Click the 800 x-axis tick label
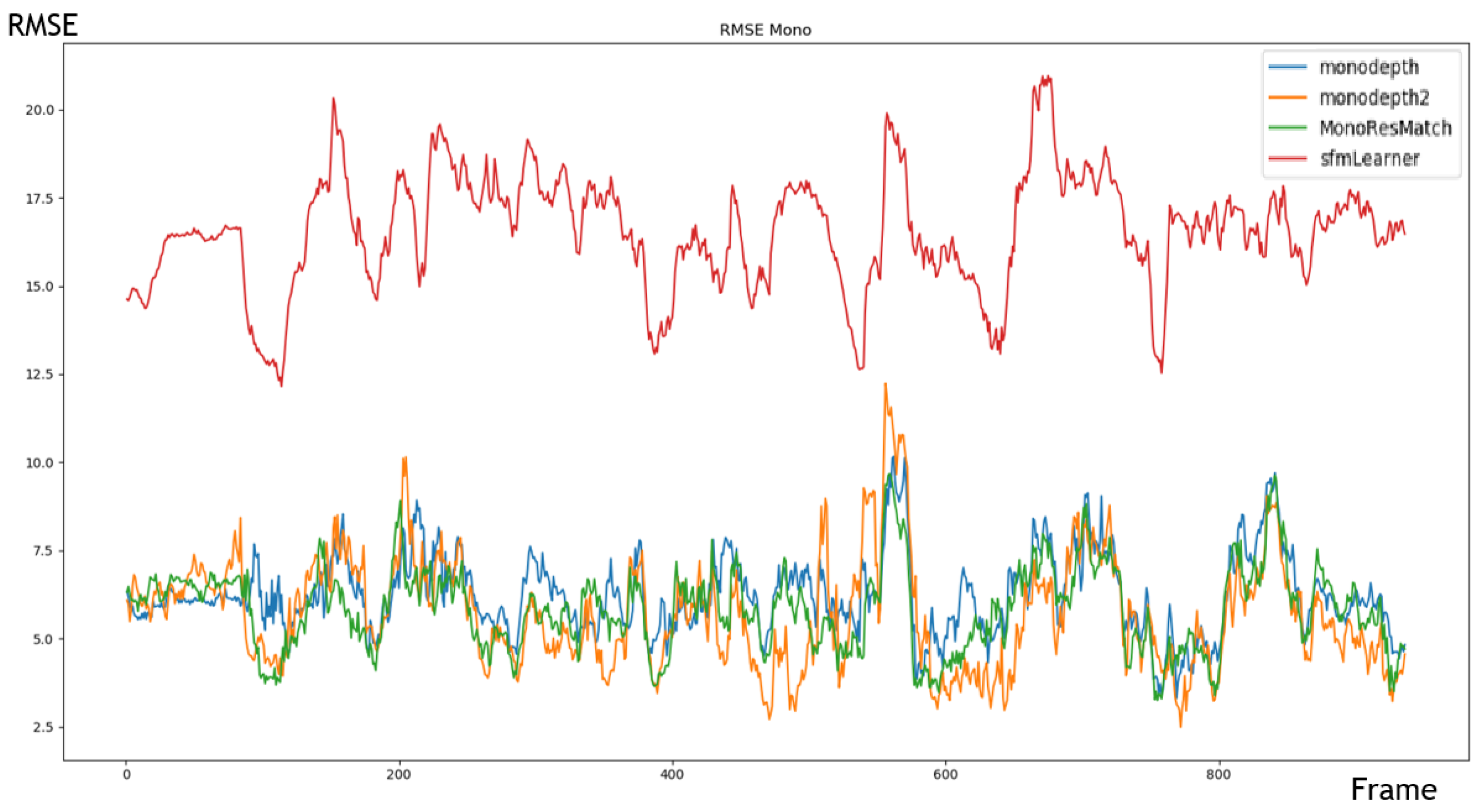 (x=1218, y=775)
